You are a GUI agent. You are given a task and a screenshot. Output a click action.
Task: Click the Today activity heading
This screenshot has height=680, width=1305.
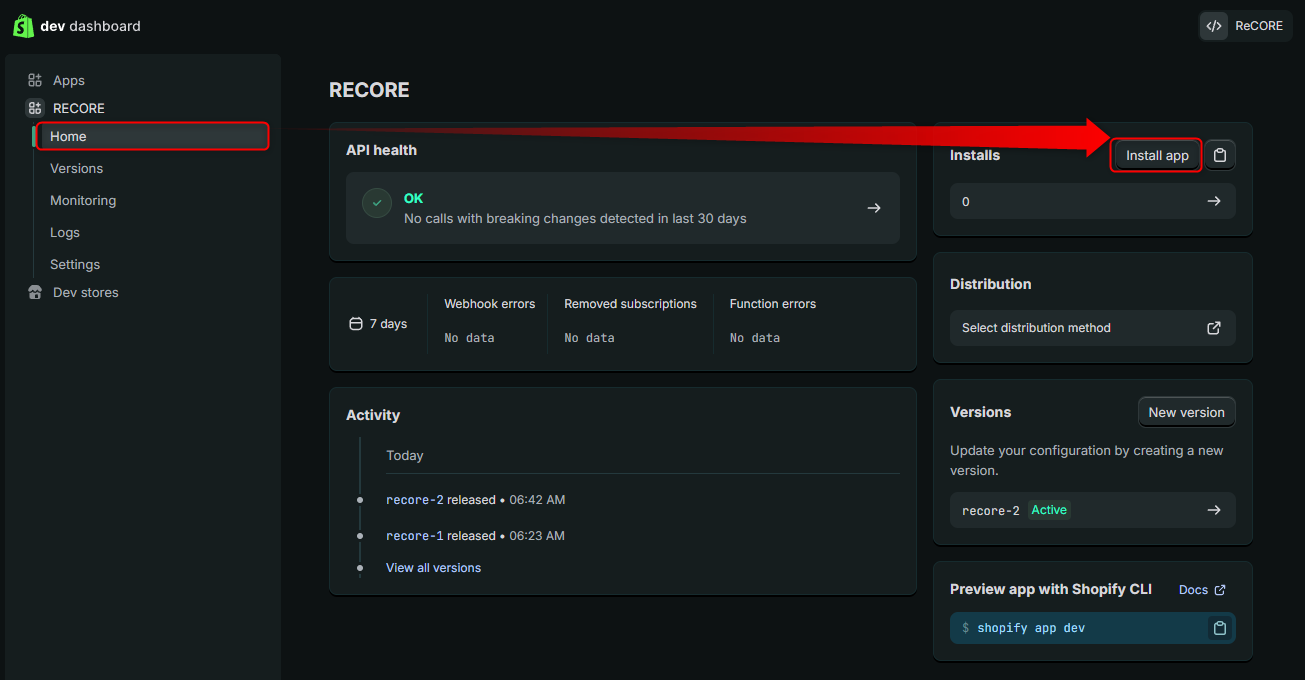coord(405,455)
